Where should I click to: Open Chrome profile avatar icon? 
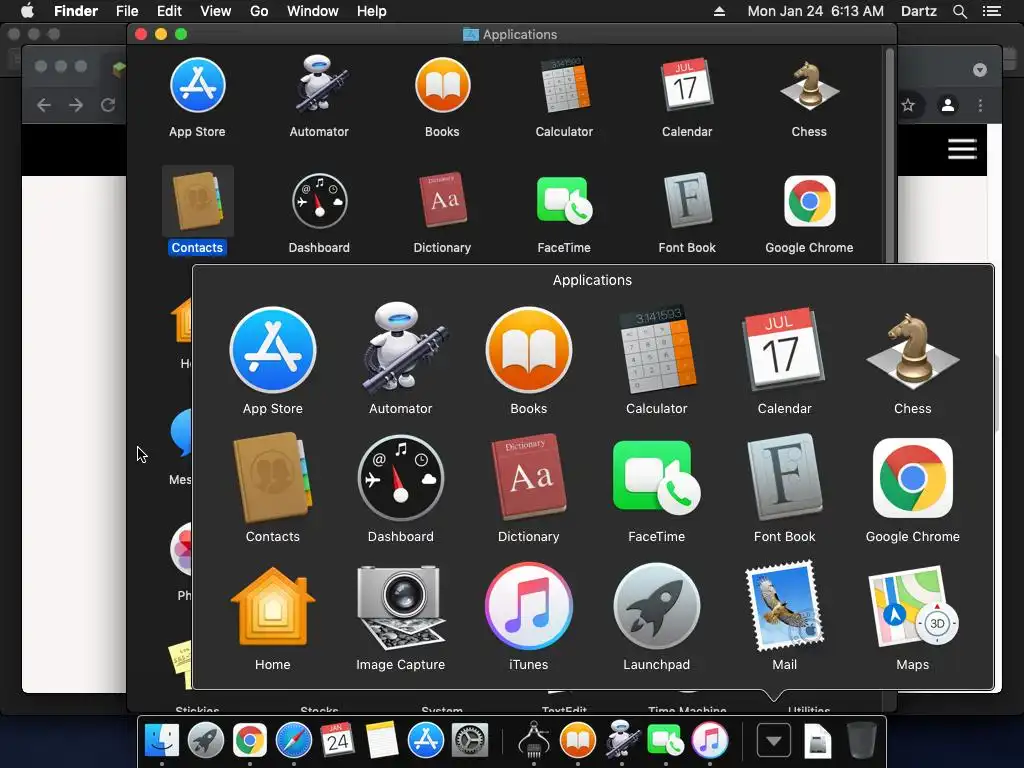pos(948,105)
